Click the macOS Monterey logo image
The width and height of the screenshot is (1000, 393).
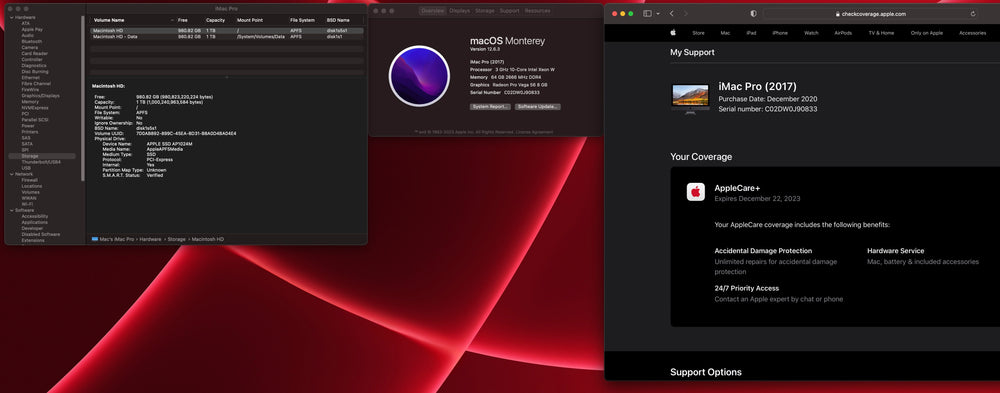[419, 75]
